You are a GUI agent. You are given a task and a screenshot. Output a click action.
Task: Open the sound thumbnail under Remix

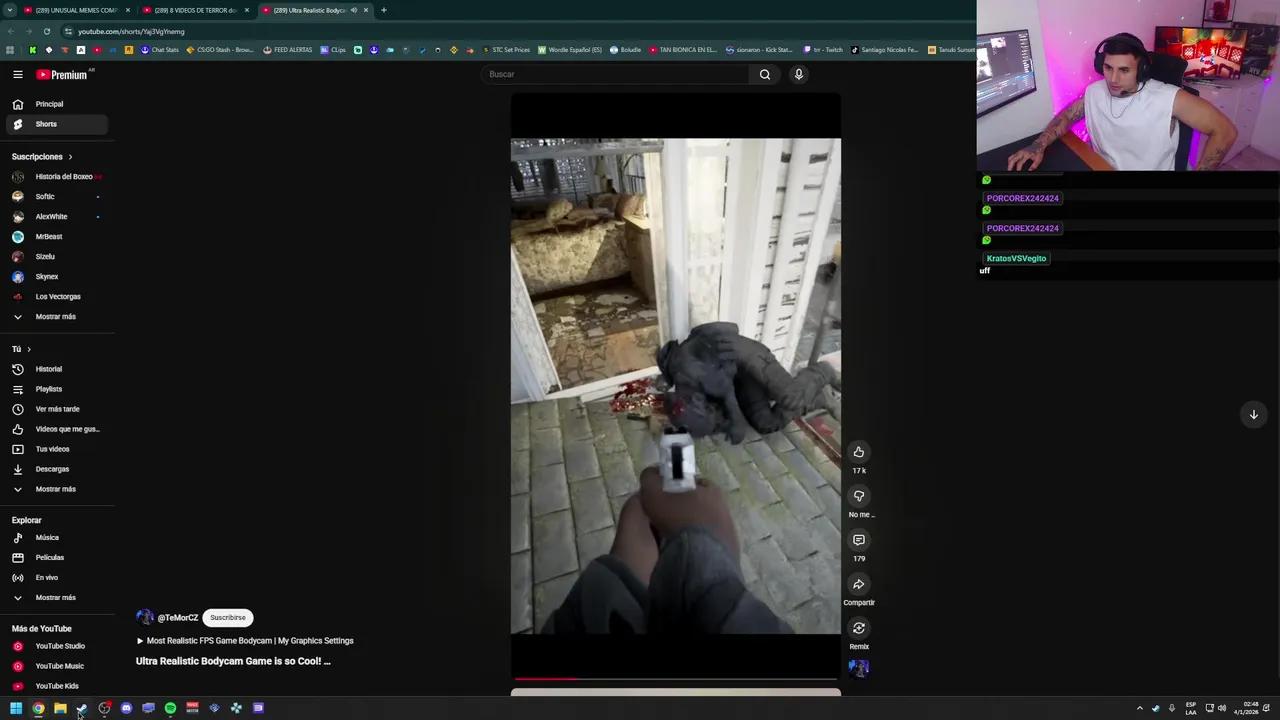859,668
